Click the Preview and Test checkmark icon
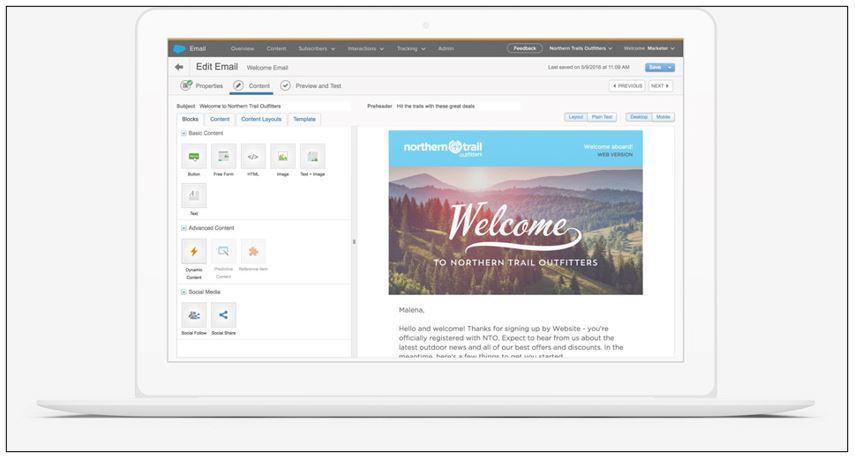Image resolution: width=855 pixels, height=459 pixels. tap(285, 86)
